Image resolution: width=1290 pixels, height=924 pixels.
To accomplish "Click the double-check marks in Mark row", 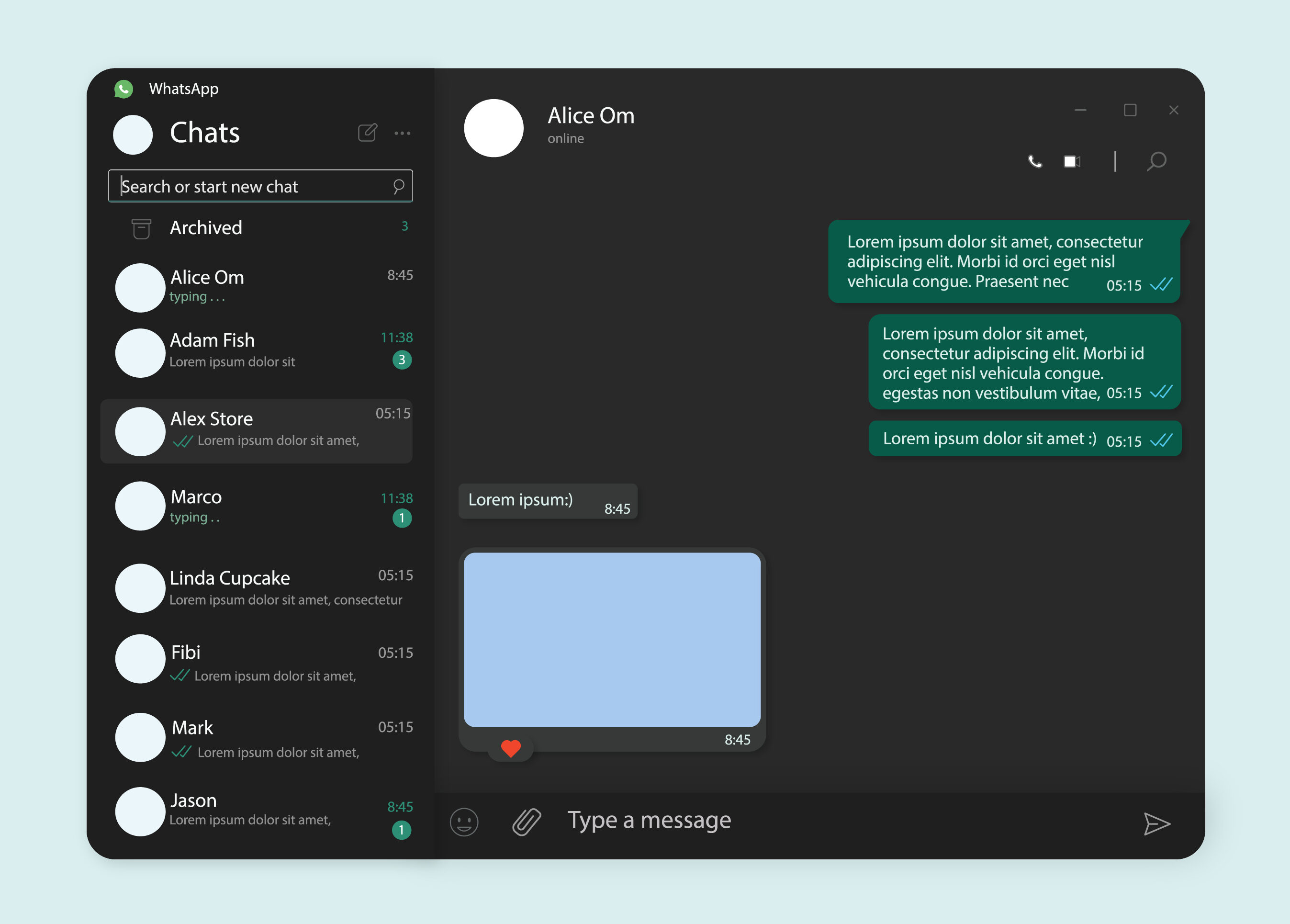I will (181, 752).
